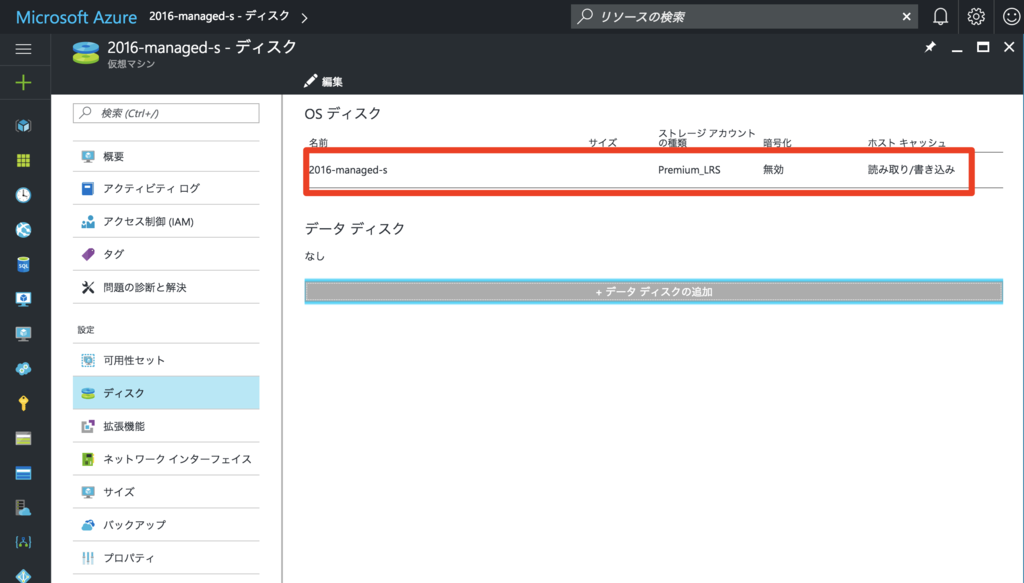Collapse the sidebar with the hamburger icon
This screenshot has width=1024, height=583.
(23, 47)
